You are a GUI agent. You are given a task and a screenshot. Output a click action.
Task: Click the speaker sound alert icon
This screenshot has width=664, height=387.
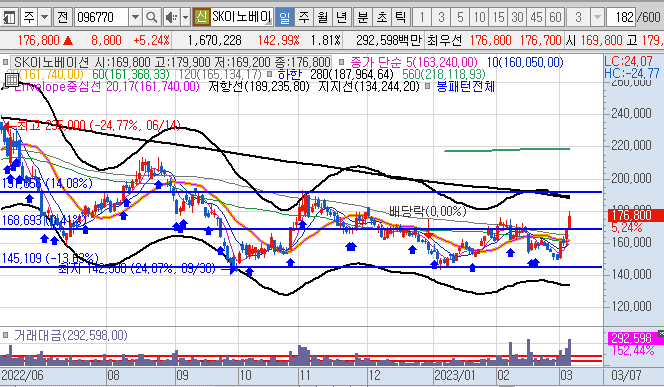[x=172, y=17]
